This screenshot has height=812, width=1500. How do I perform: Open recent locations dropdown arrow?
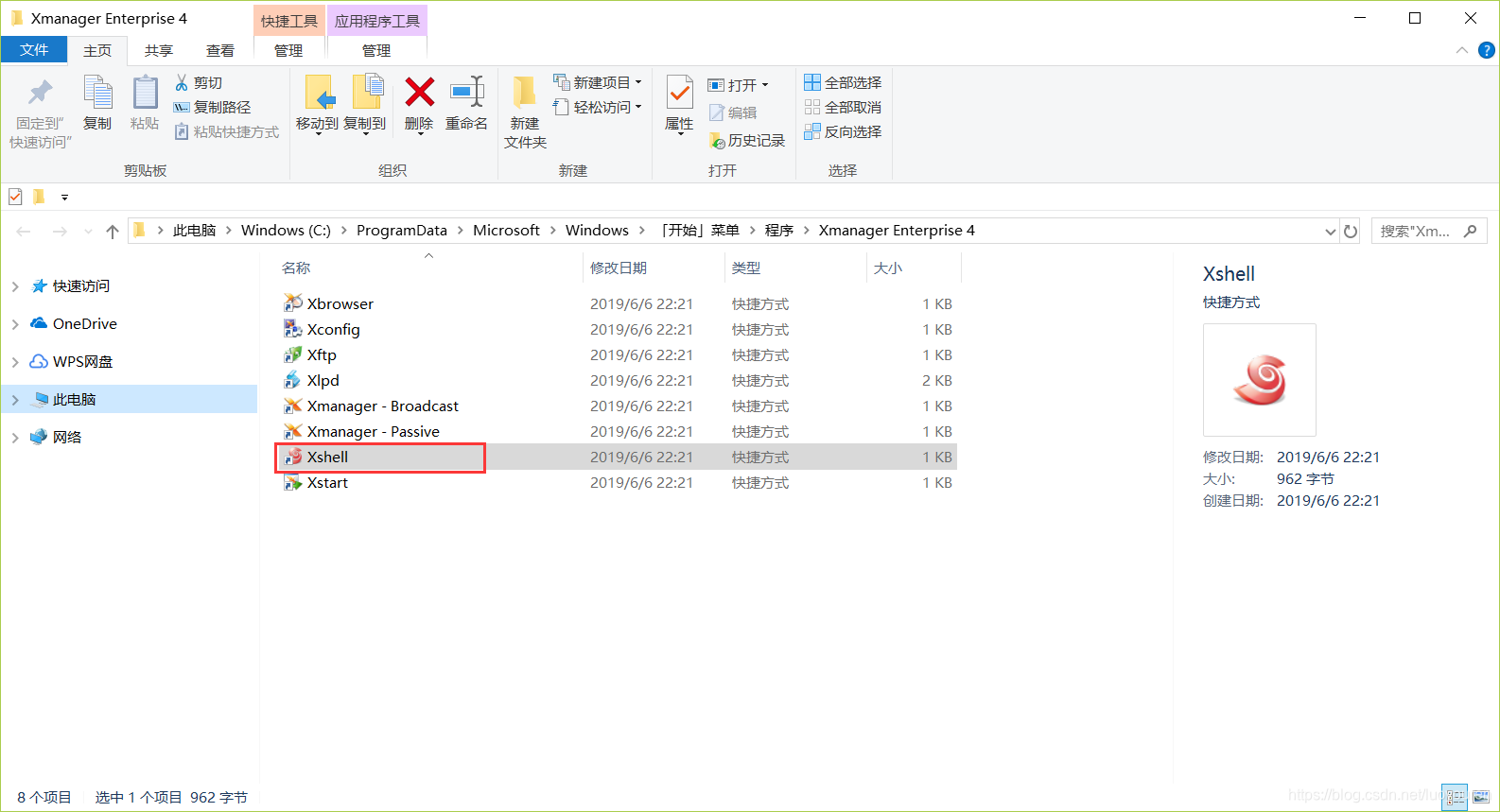coord(88,232)
